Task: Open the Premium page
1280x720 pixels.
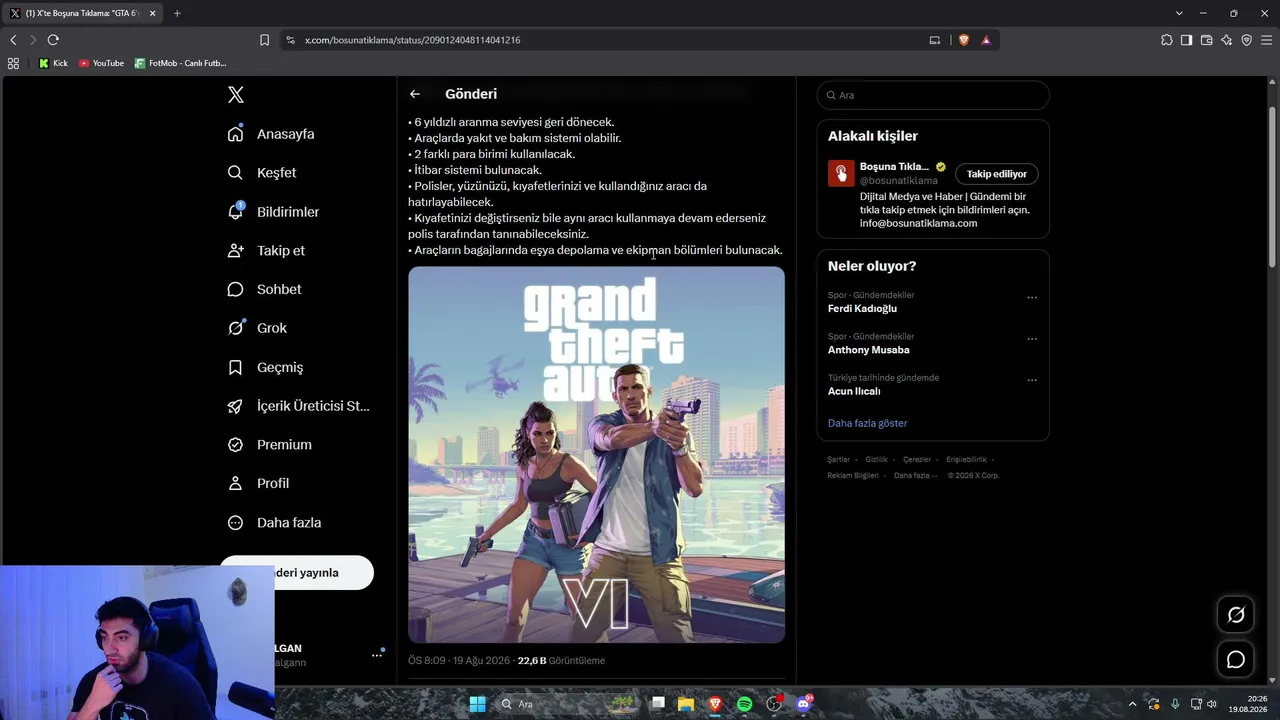Action: coord(269,445)
